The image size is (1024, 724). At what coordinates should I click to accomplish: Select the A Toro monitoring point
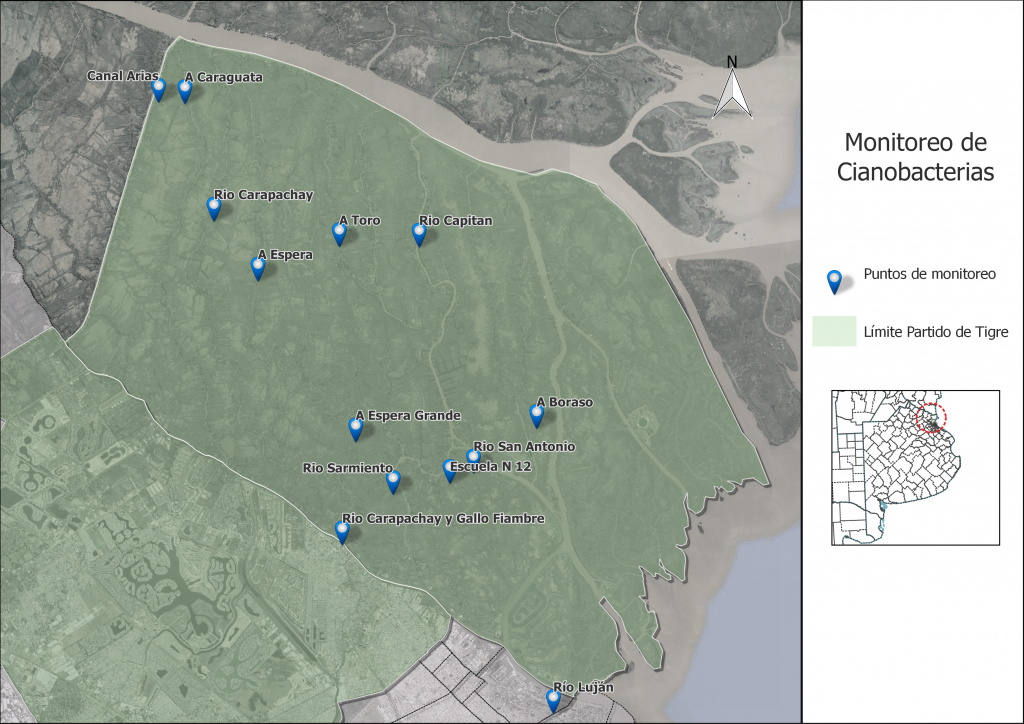pos(339,234)
